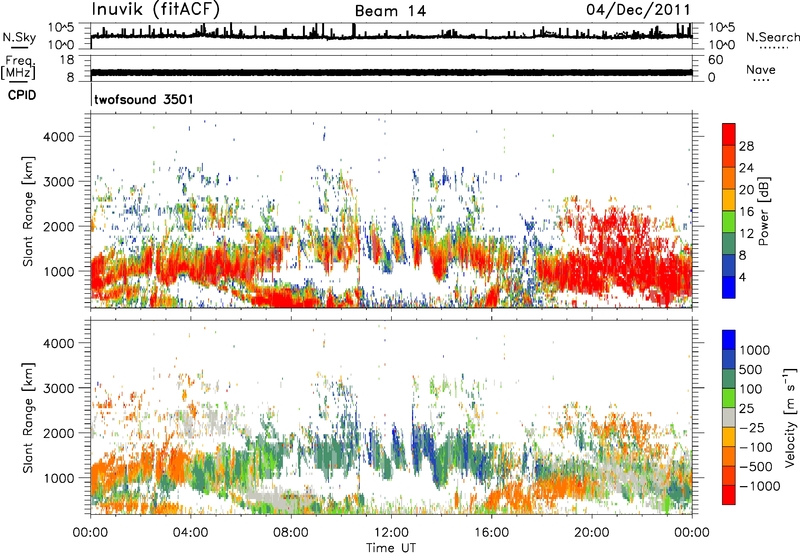Click the date '04/Dec/2011'
This screenshot has height=554, width=800.
click(x=638, y=9)
